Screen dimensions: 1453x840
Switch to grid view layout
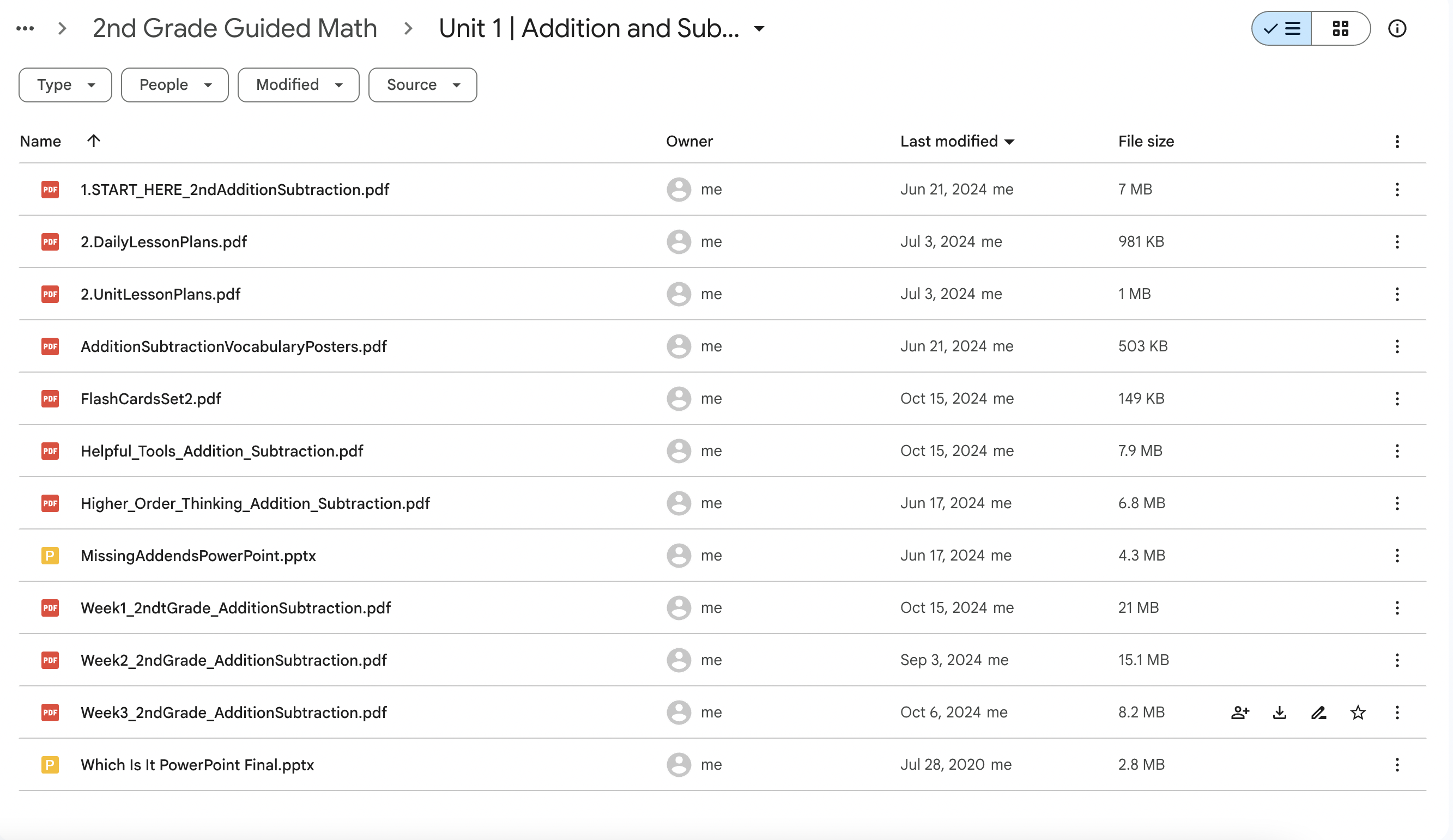click(1340, 28)
